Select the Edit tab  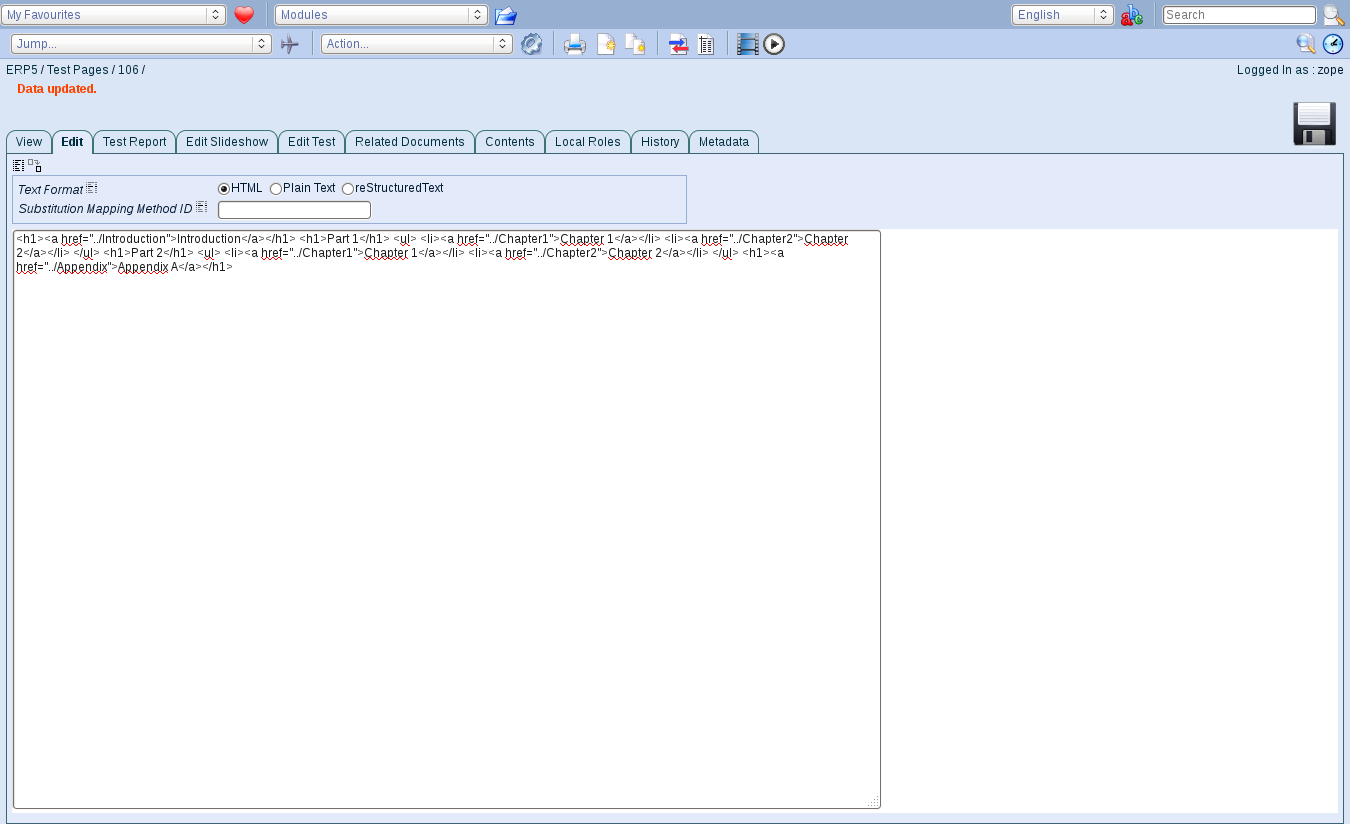[x=72, y=142]
